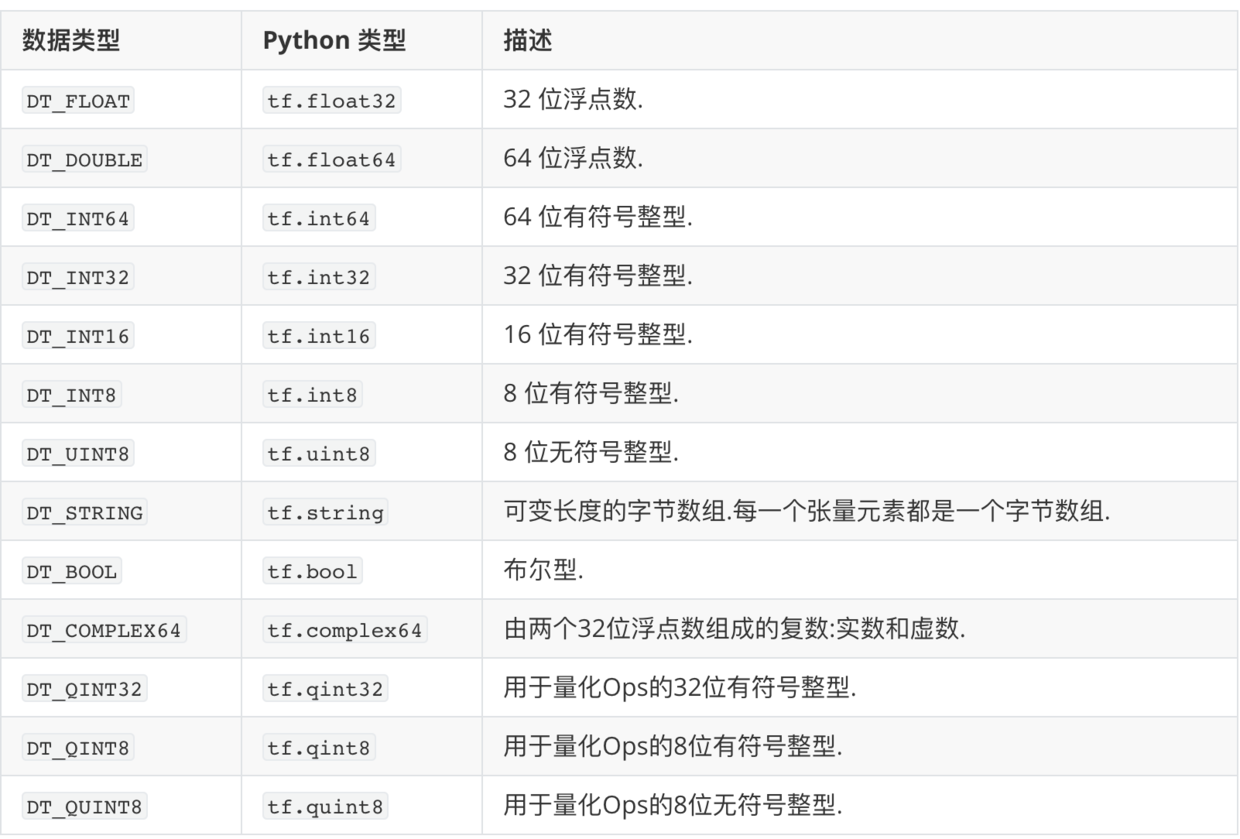
Task: Click the 可变长度的字节数组 description
Action: tap(808, 514)
